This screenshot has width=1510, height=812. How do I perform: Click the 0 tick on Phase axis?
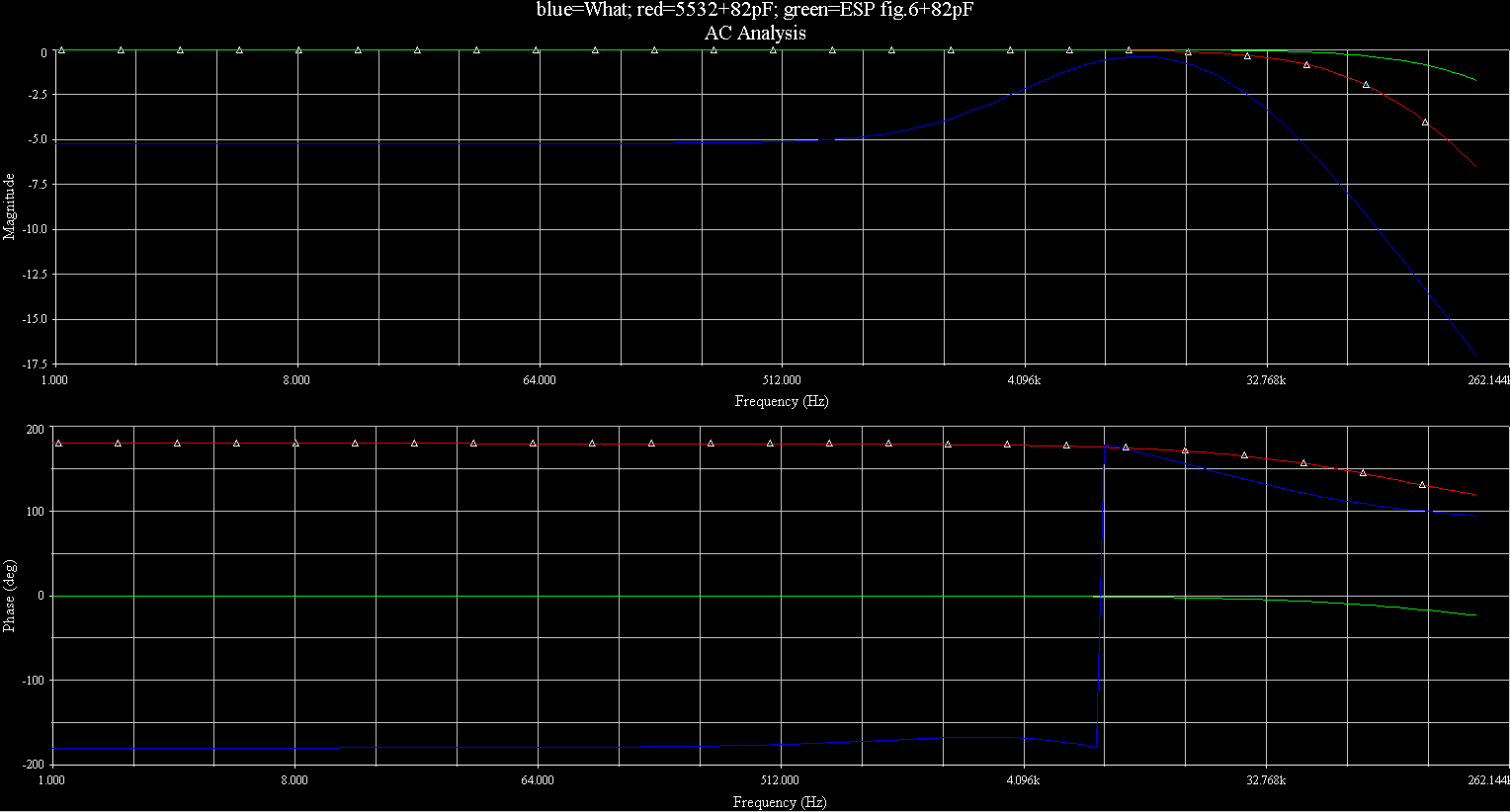pos(41,596)
